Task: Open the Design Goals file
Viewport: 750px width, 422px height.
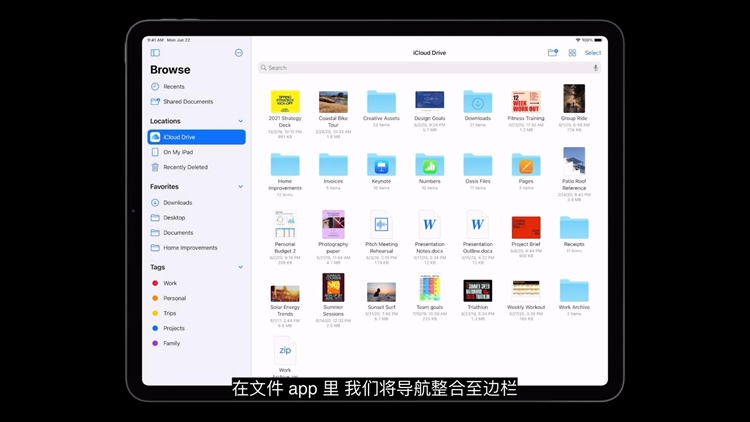Action: 430,101
